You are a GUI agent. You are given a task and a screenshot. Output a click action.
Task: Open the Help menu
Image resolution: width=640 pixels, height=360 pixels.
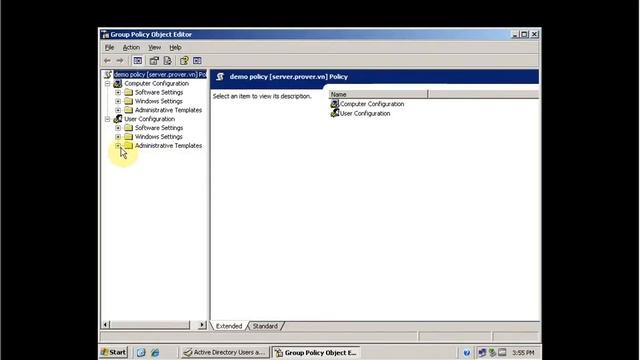tap(175, 48)
